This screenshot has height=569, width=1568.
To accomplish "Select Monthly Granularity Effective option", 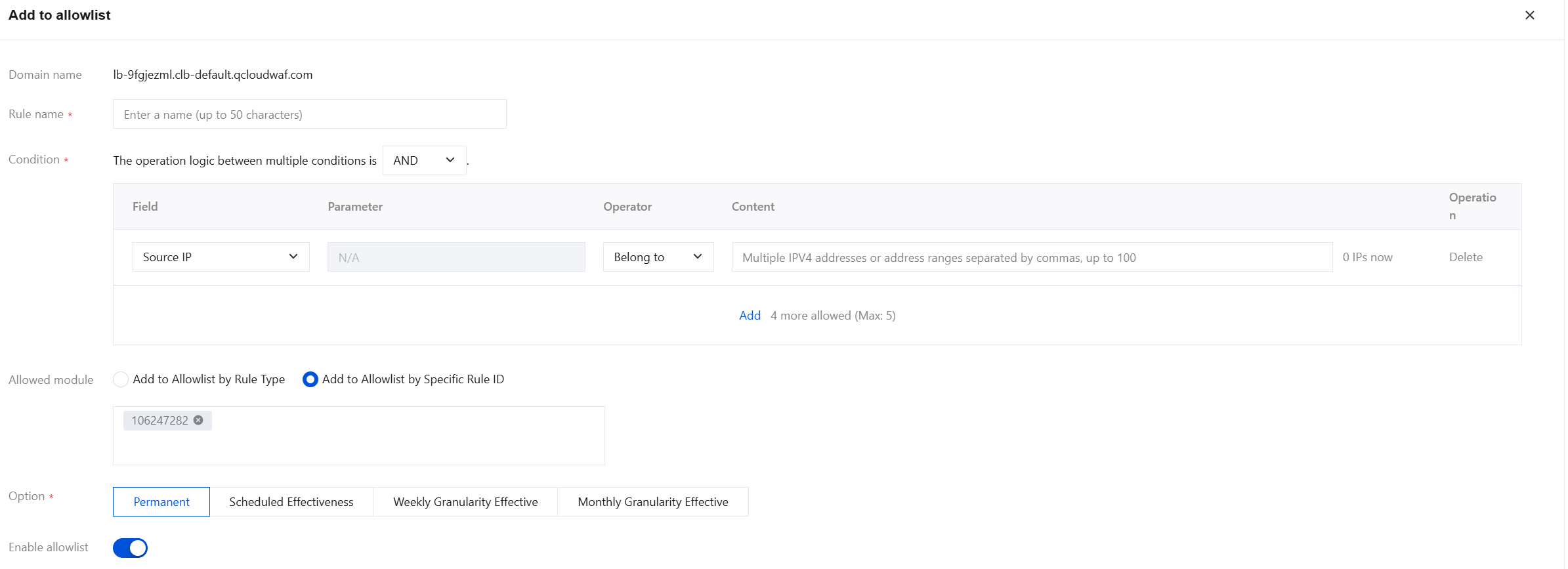I will tap(653, 502).
